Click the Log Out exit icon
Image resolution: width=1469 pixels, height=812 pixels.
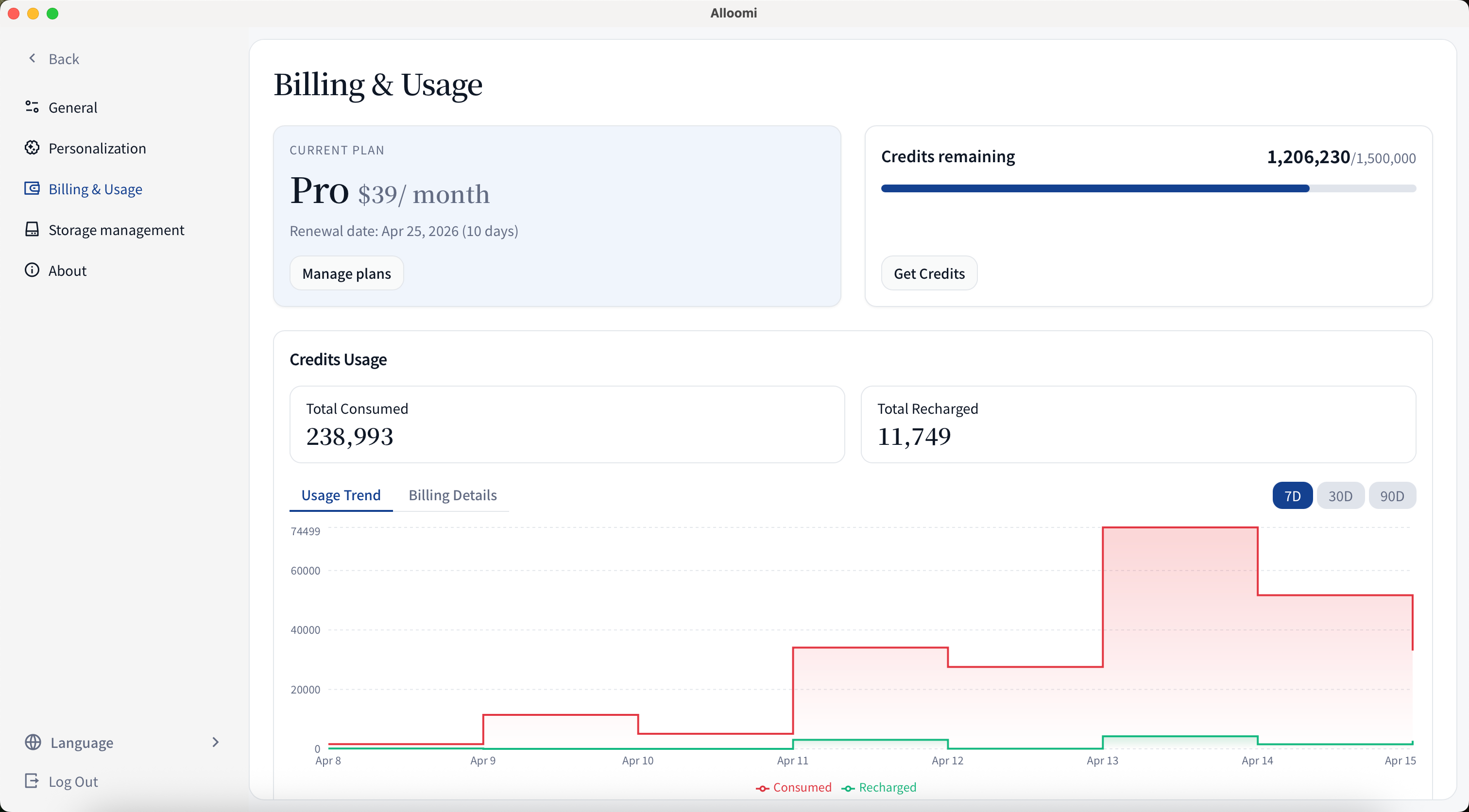[32, 780]
